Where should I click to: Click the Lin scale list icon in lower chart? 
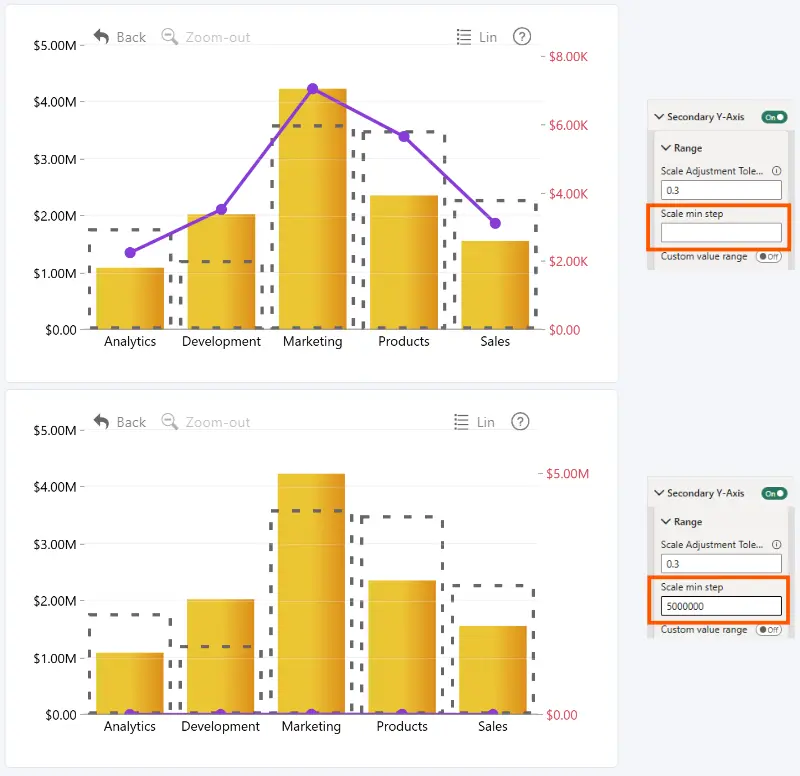(461, 422)
